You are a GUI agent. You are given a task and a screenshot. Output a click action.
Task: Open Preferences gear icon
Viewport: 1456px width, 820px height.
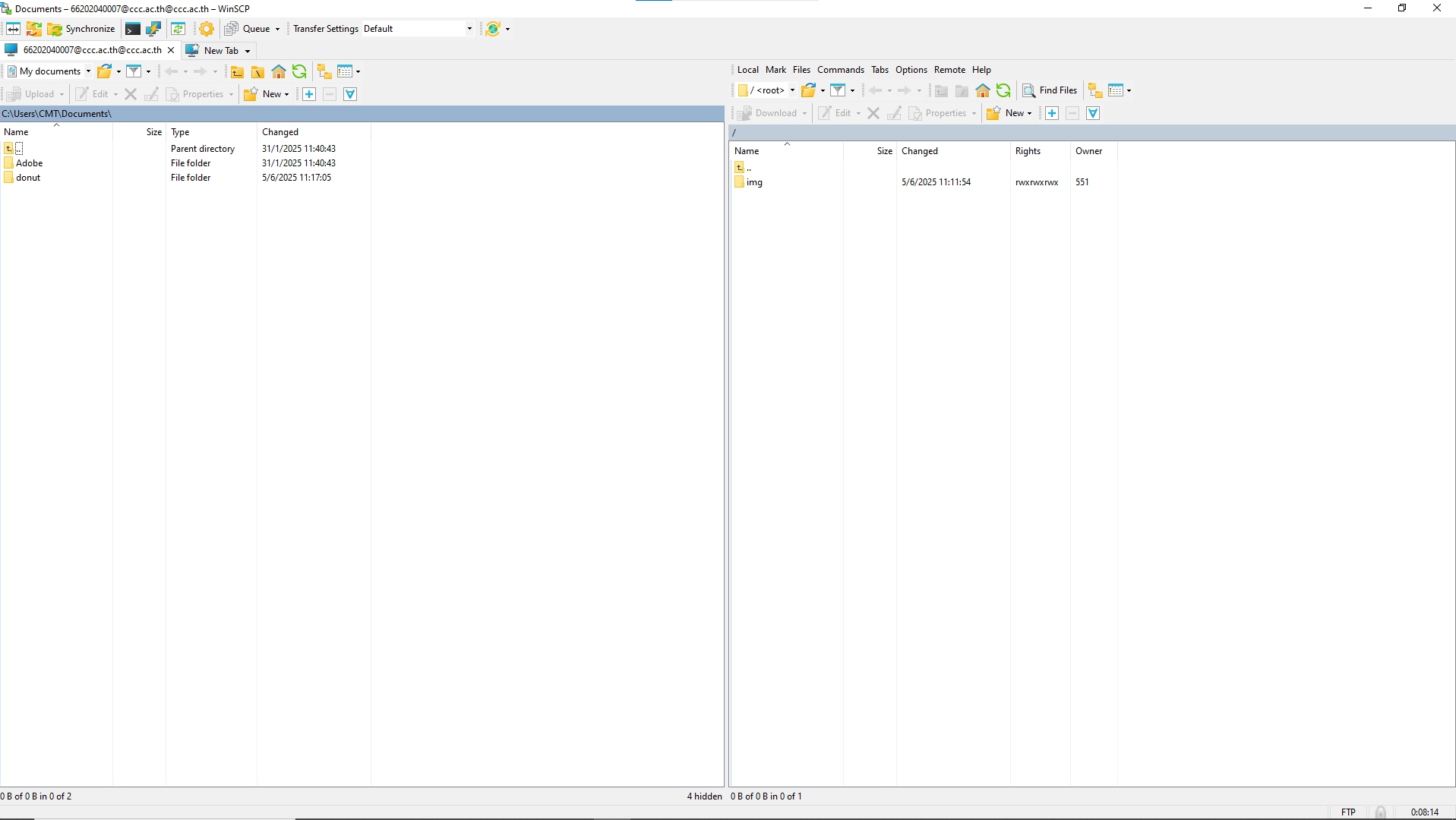(x=207, y=29)
